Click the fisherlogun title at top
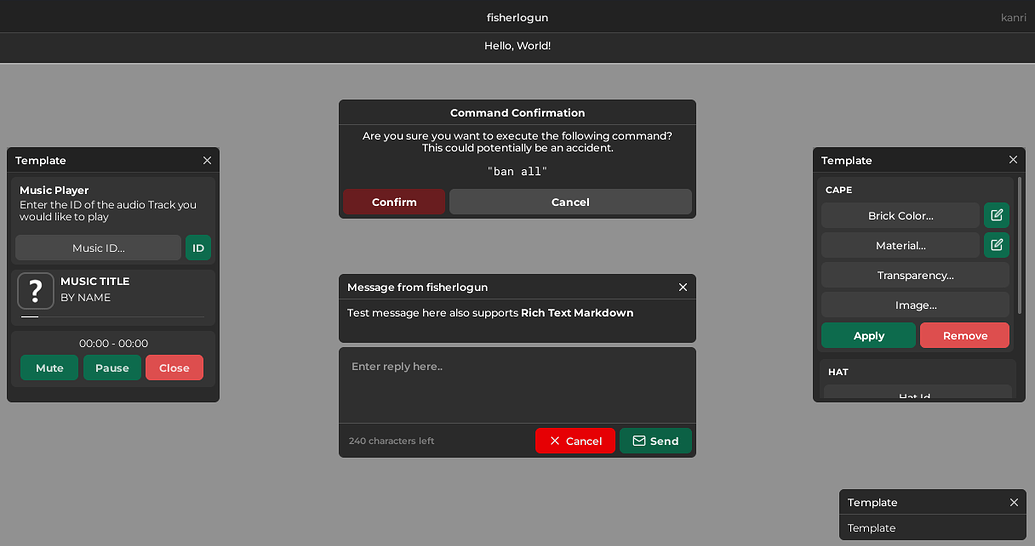 pos(518,17)
